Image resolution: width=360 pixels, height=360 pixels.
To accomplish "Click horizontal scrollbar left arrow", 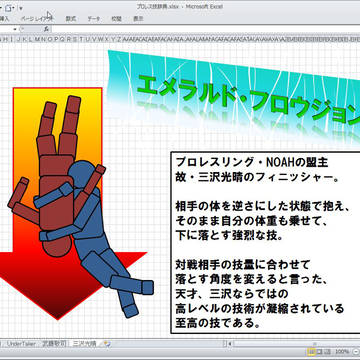I will click(229, 344).
